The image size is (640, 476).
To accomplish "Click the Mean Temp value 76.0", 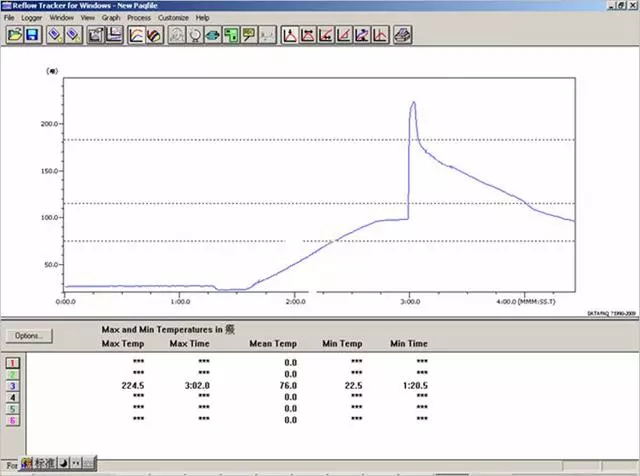I will coord(288,385).
